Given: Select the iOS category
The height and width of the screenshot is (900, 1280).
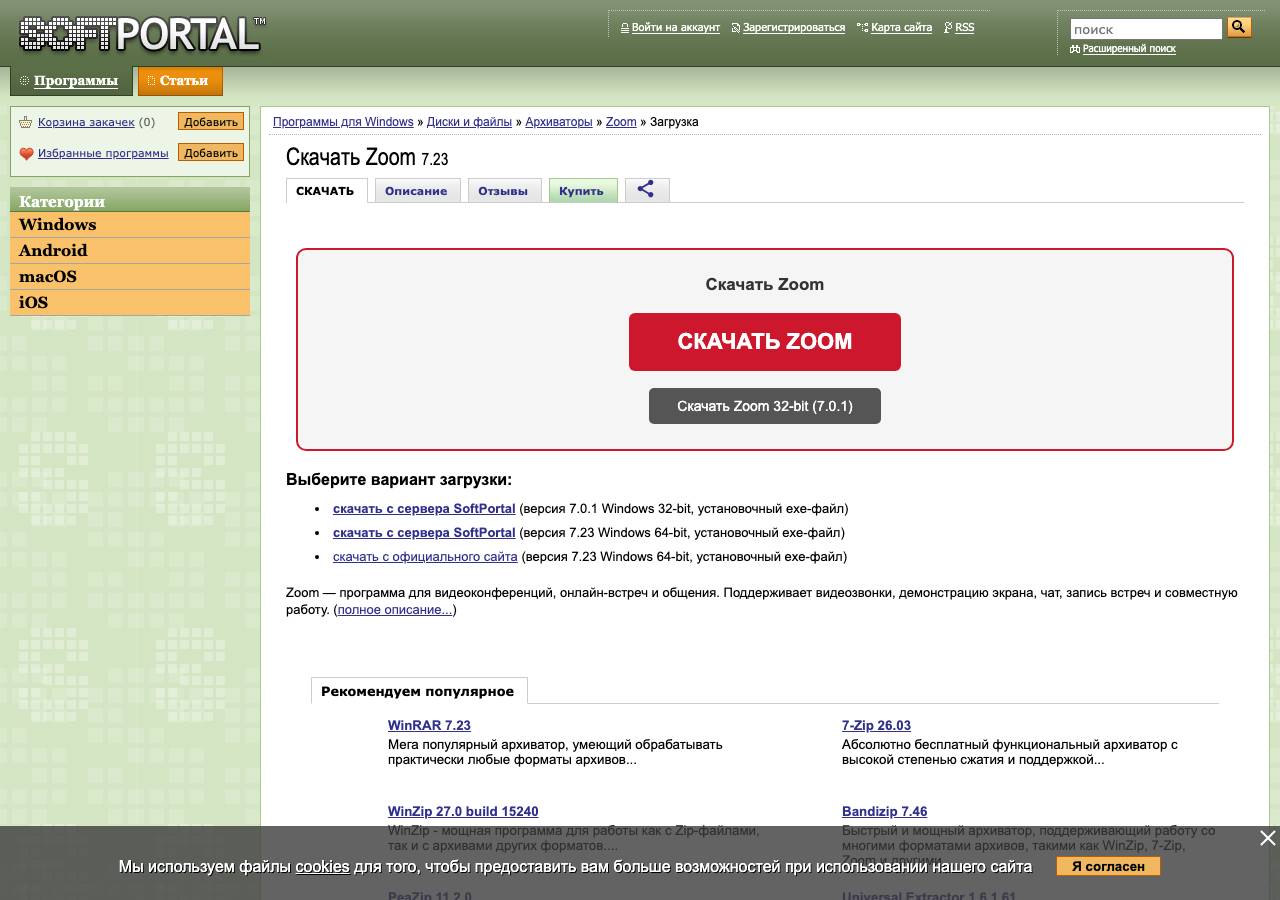Looking at the screenshot, I should point(130,303).
